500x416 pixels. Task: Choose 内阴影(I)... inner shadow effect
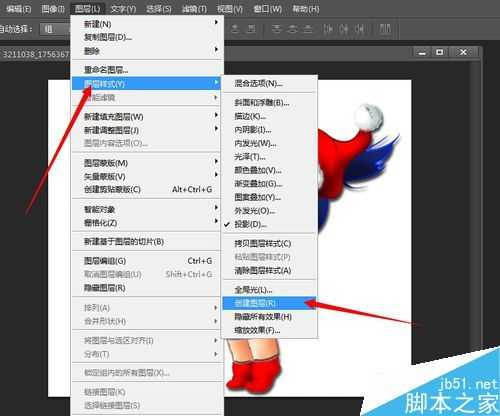(269, 130)
